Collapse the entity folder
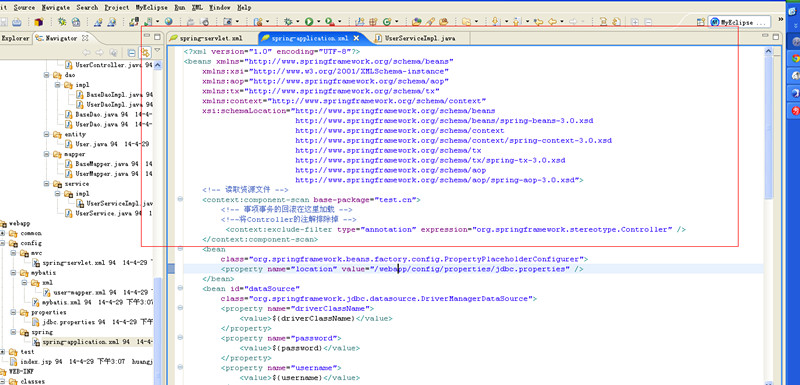 [47, 135]
